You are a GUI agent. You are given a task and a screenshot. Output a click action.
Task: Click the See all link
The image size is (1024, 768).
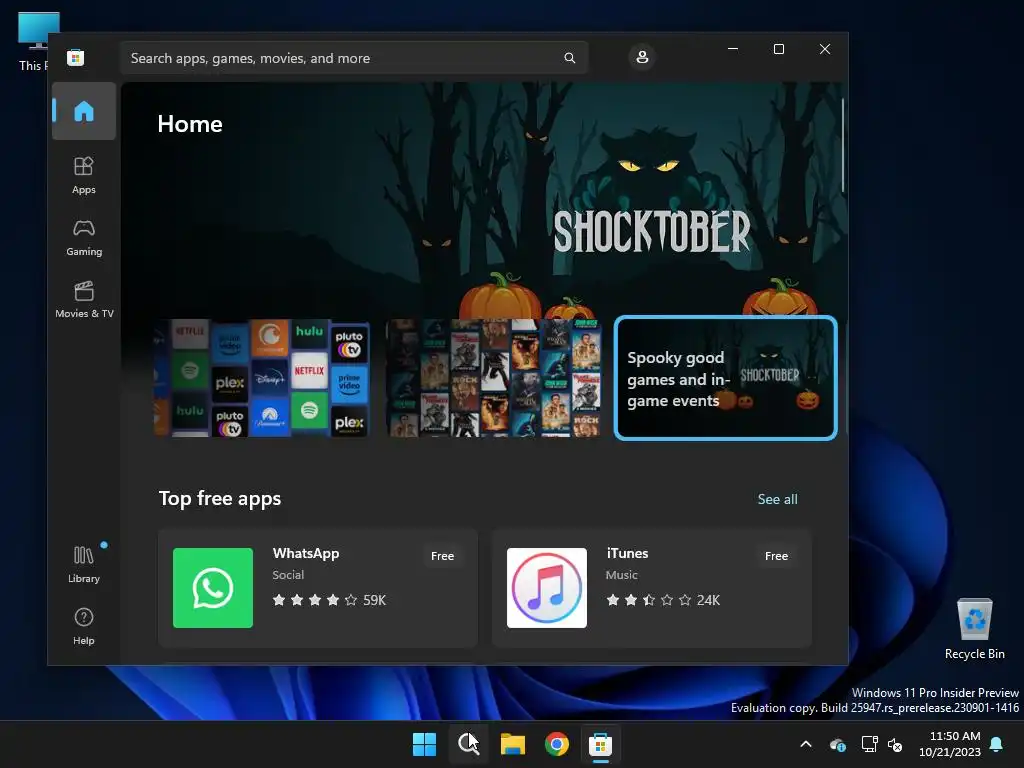tap(777, 499)
